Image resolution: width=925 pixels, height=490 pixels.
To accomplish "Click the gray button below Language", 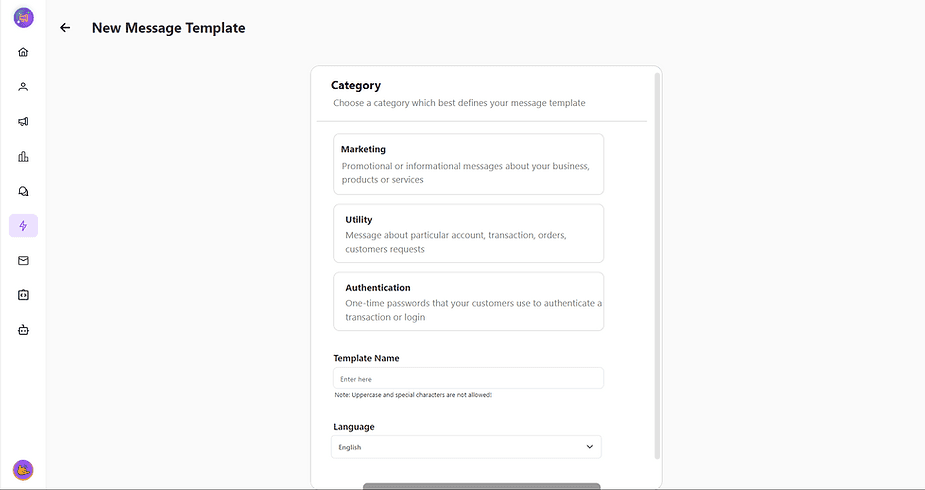I will tap(481, 486).
